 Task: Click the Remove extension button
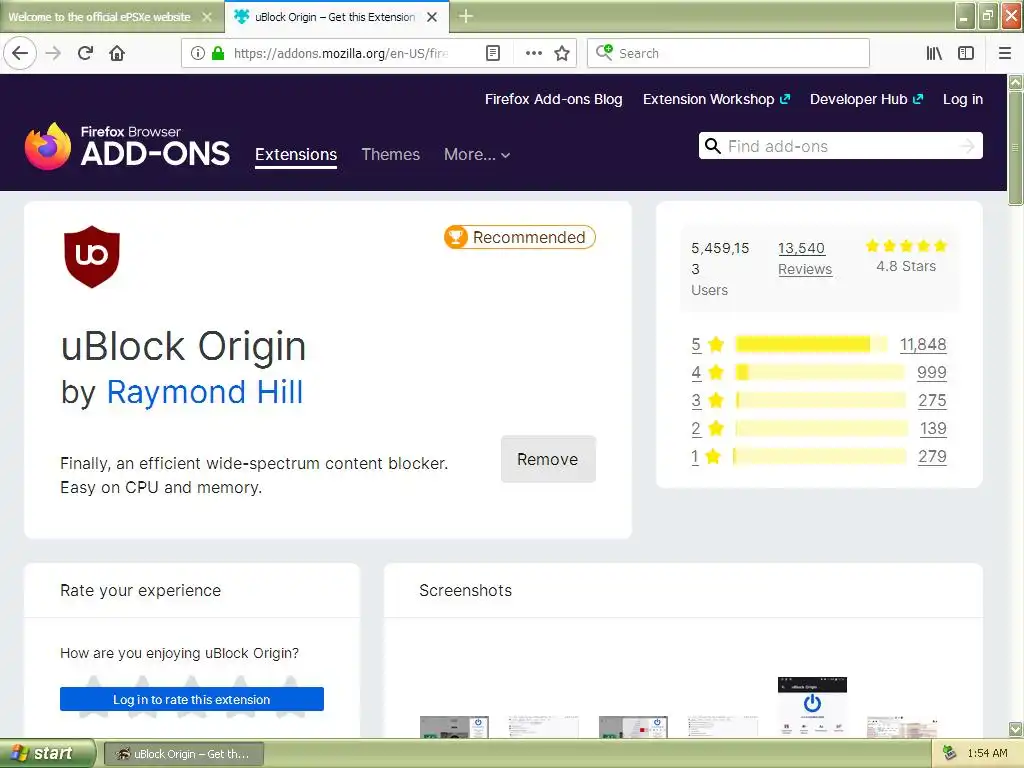pyautogui.click(x=548, y=459)
